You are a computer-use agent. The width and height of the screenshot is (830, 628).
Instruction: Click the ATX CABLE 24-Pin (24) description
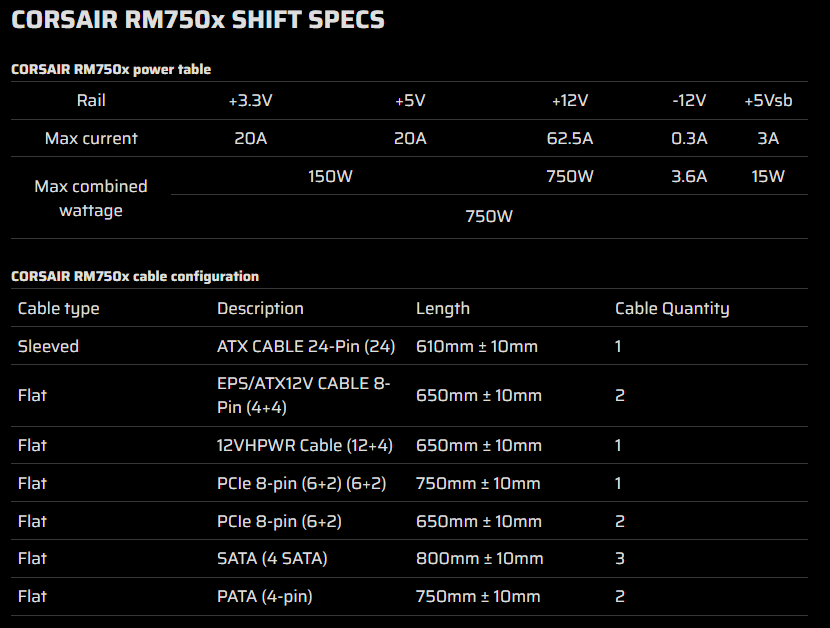pyautogui.click(x=306, y=346)
